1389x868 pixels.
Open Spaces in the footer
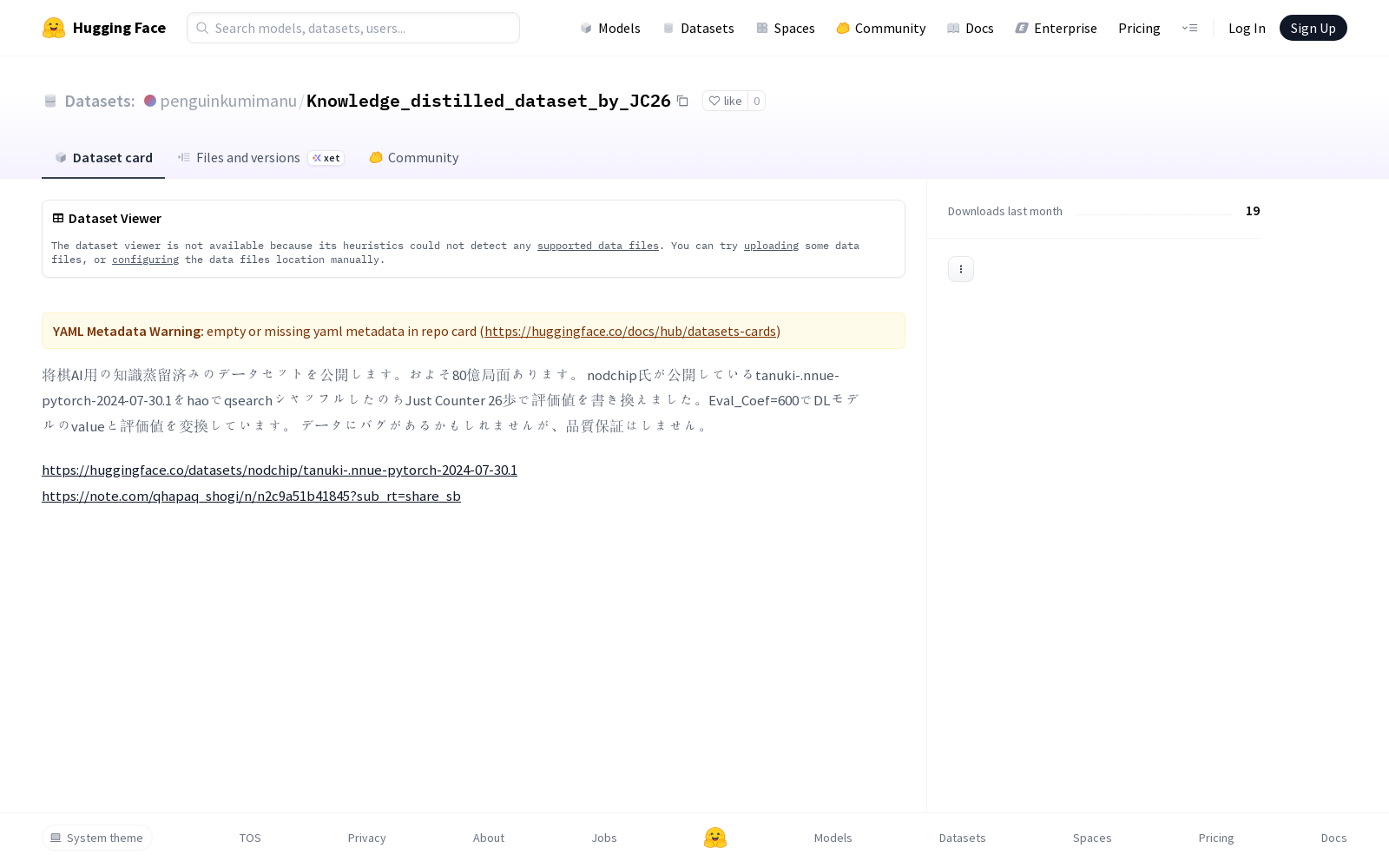(x=1092, y=838)
